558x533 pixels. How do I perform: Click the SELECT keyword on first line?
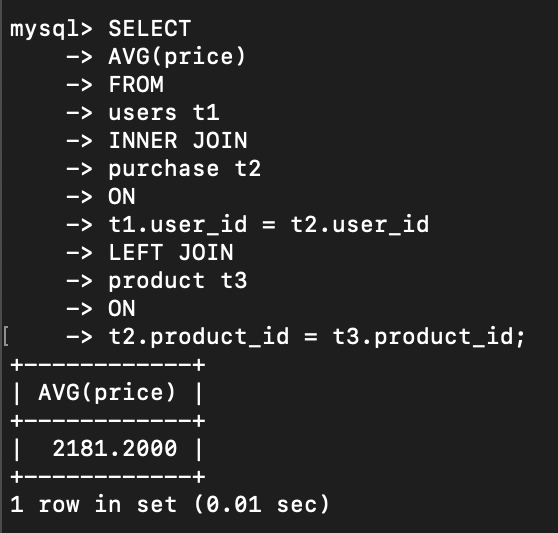149,28
